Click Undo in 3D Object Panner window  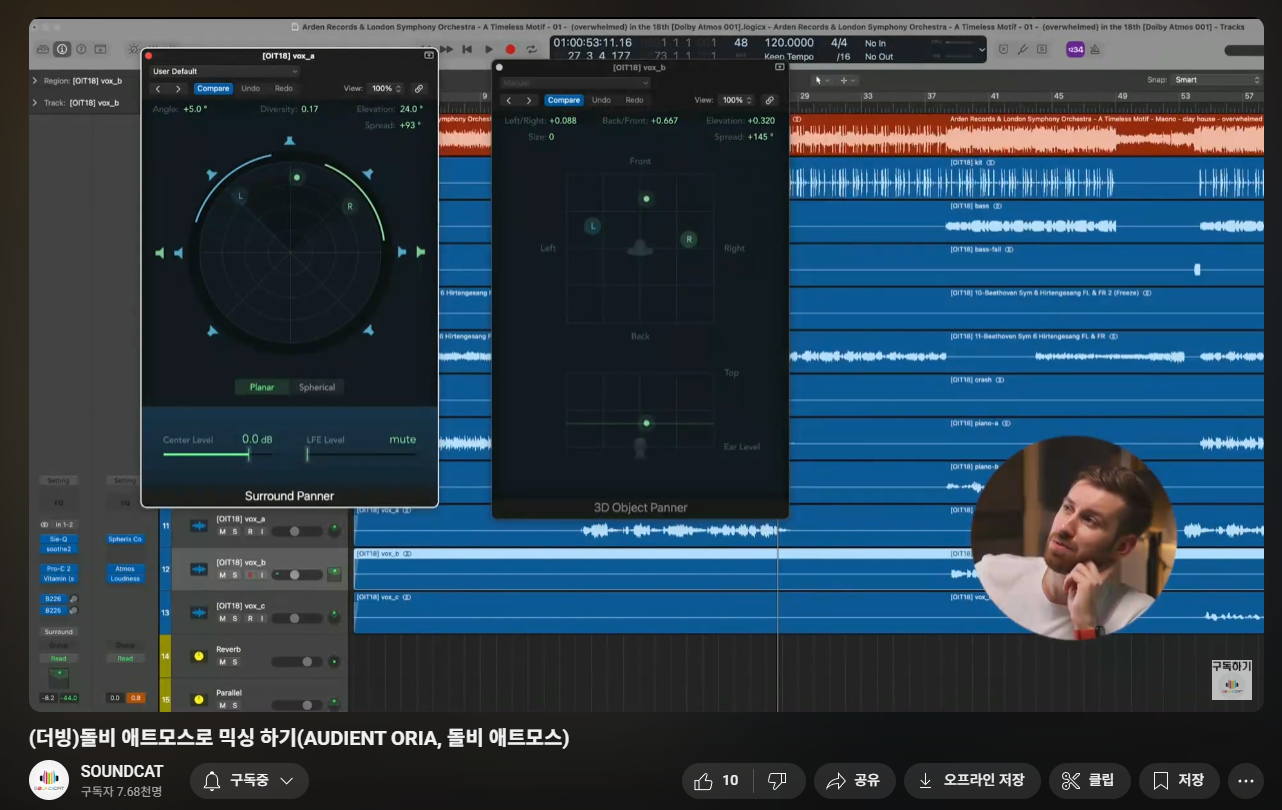click(x=601, y=100)
